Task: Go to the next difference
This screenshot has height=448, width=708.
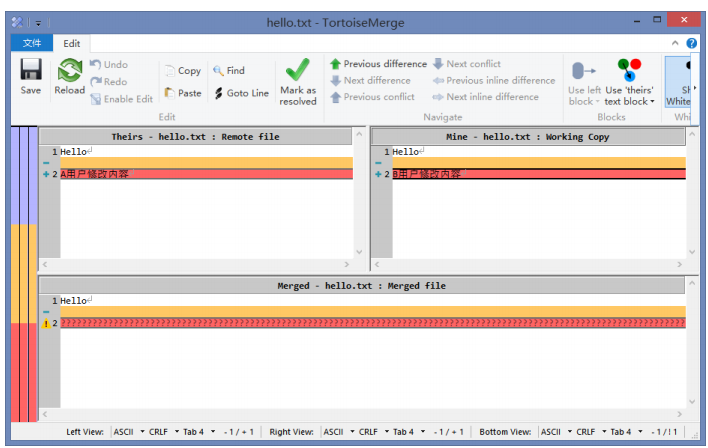Action: 371,80
